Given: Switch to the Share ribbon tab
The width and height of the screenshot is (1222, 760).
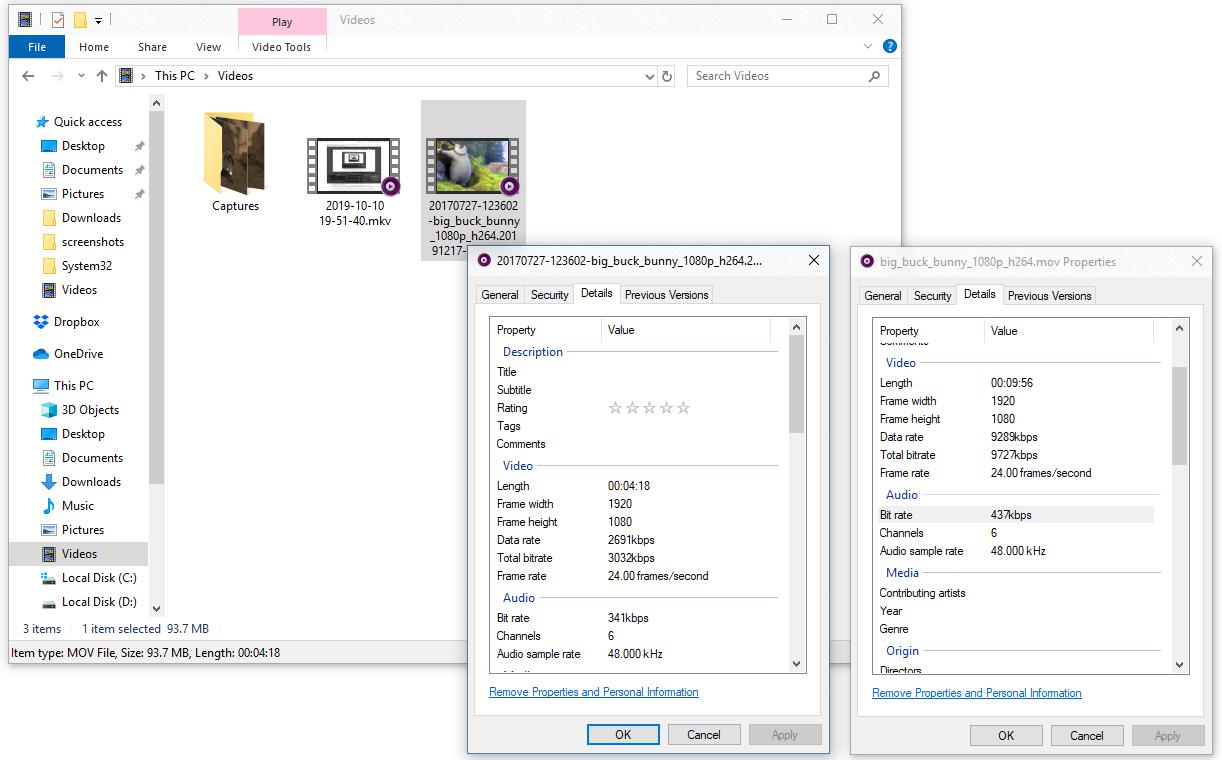Looking at the screenshot, I should pyautogui.click(x=152, y=47).
